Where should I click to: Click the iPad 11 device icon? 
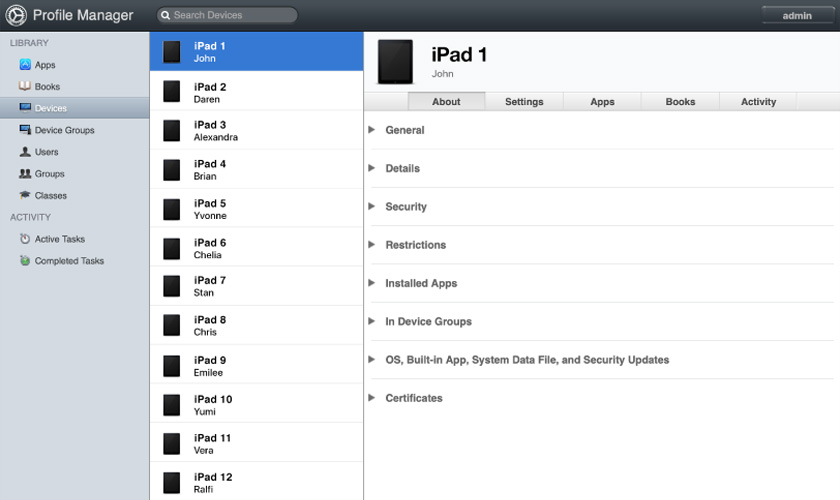click(x=171, y=444)
